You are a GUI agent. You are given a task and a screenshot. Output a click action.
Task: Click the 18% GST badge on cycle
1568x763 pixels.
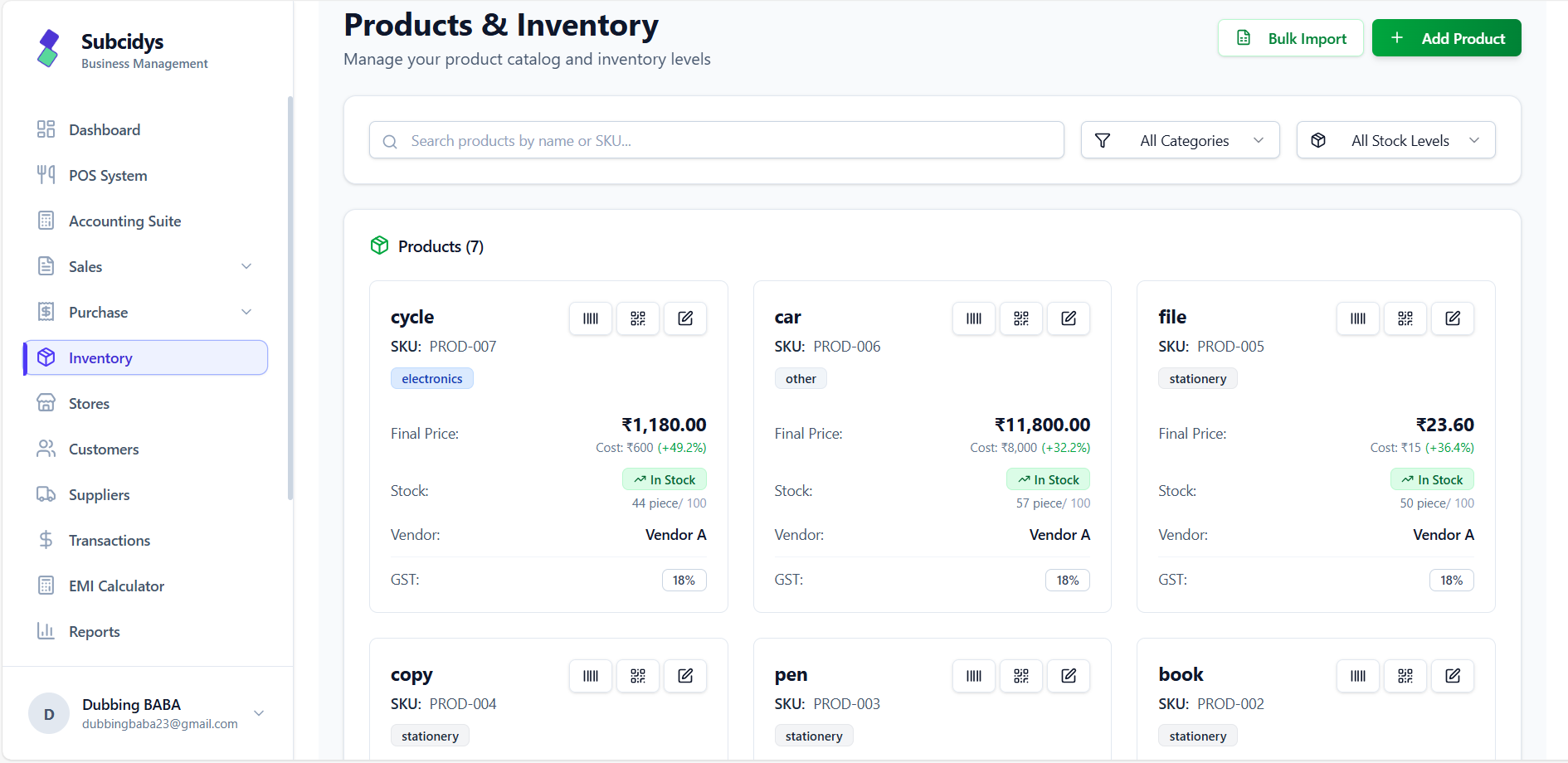684,581
